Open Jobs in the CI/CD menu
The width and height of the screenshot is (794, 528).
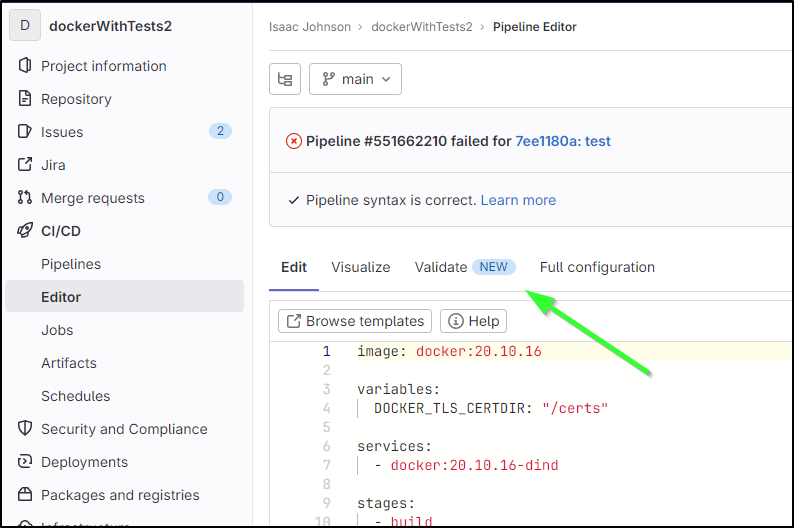(x=57, y=330)
